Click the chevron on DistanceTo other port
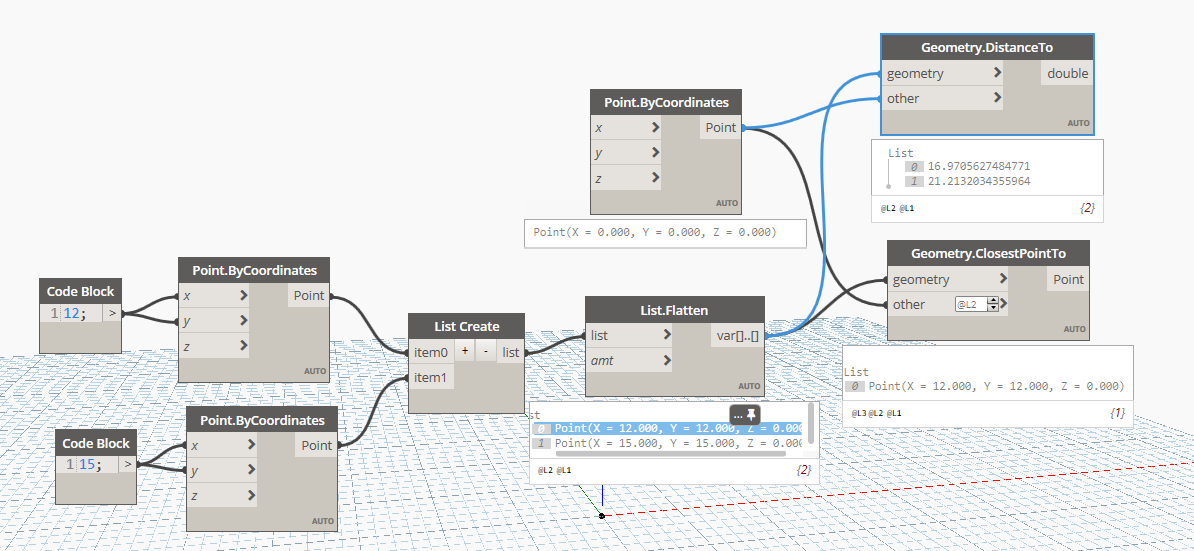The width and height of the screenshot is (1194, 551). point(997,98)
